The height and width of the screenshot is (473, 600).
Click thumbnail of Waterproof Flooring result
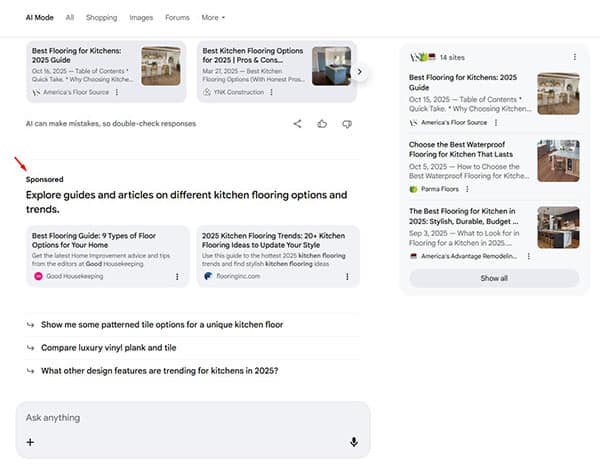coord(558,161)
